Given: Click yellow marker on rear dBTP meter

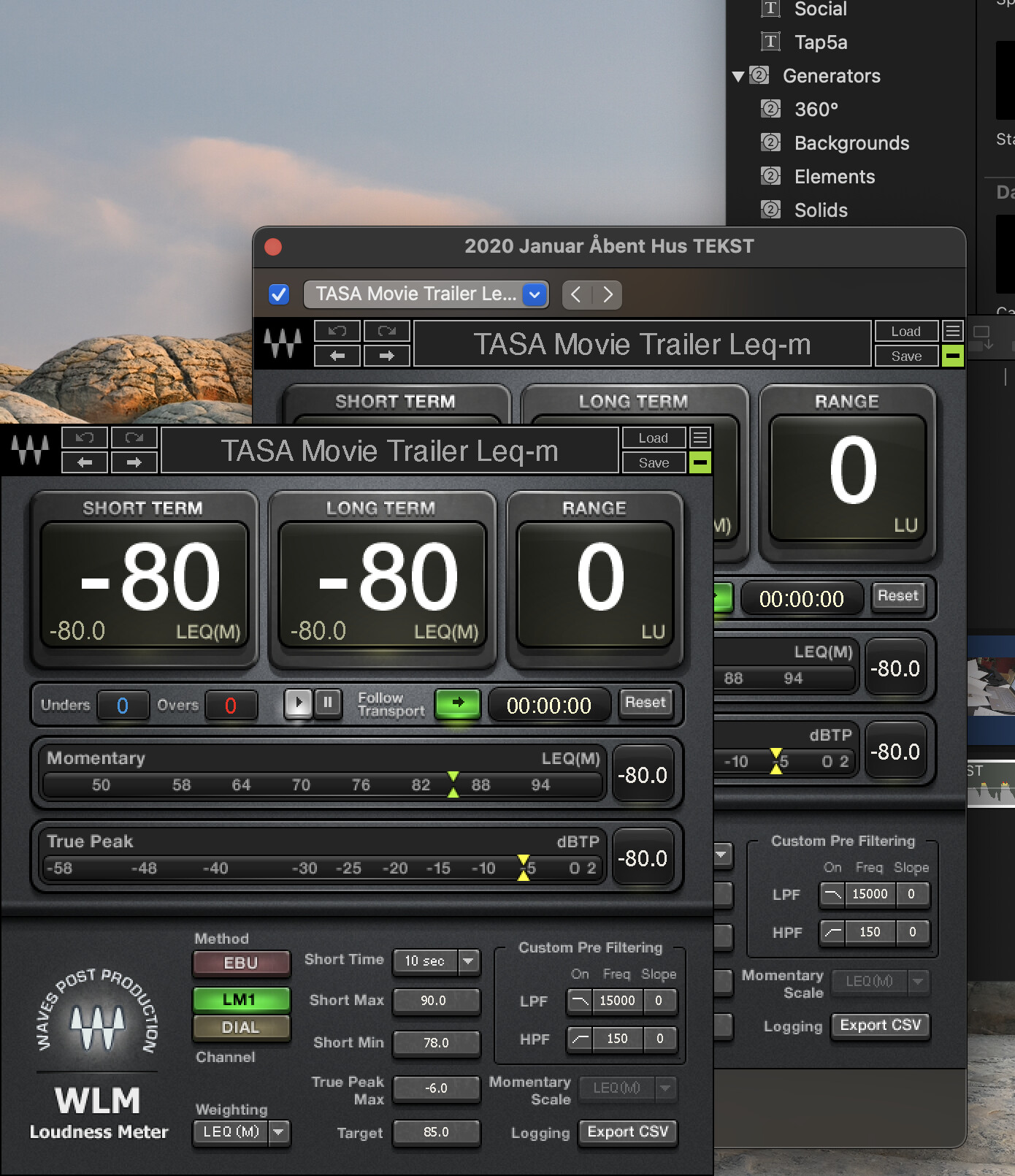Looking at the screenshot, I should 776,761.
